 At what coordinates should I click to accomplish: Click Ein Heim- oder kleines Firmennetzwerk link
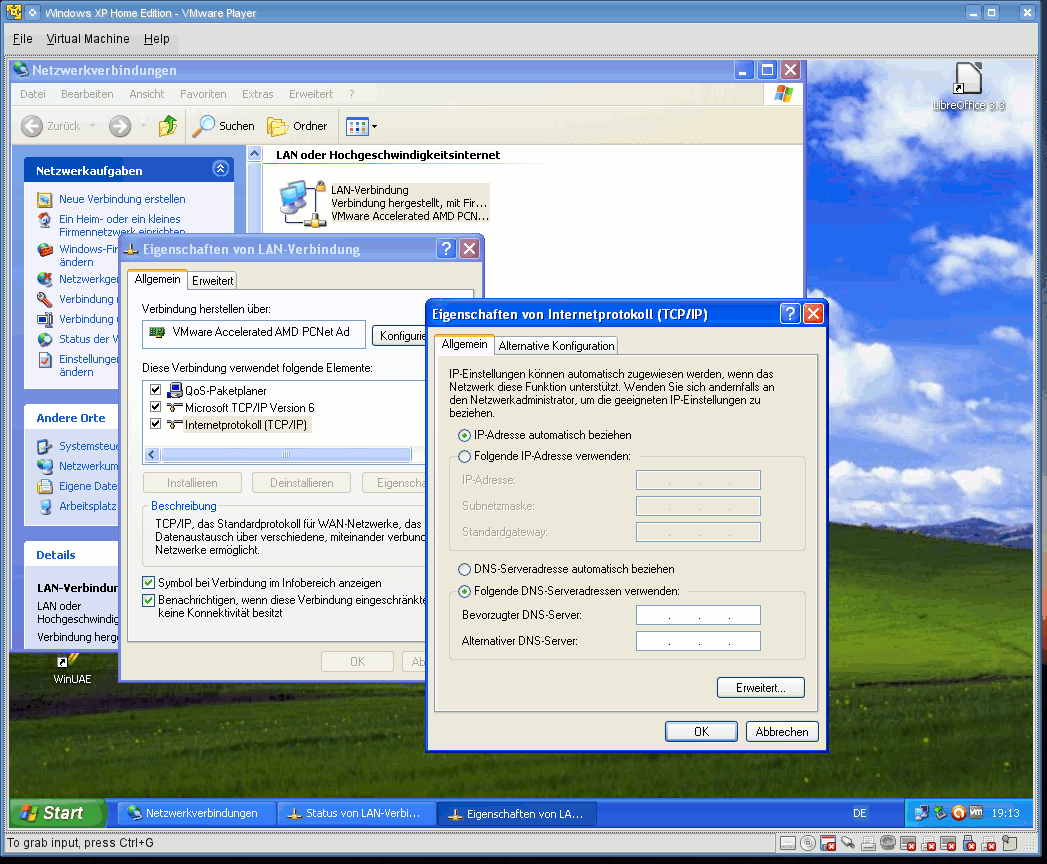[122, 225]
